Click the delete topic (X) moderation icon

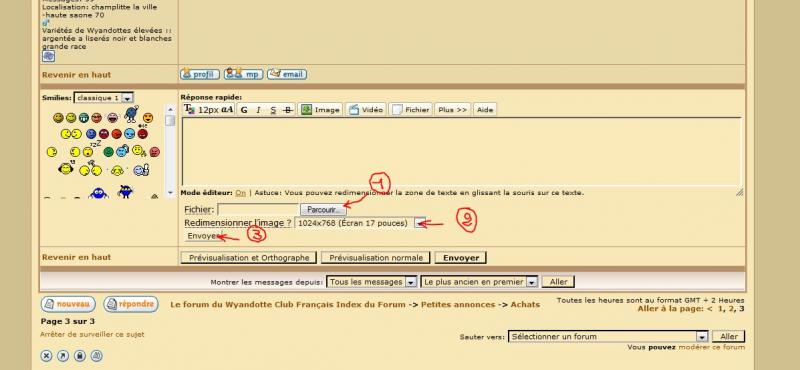point(46,356)
